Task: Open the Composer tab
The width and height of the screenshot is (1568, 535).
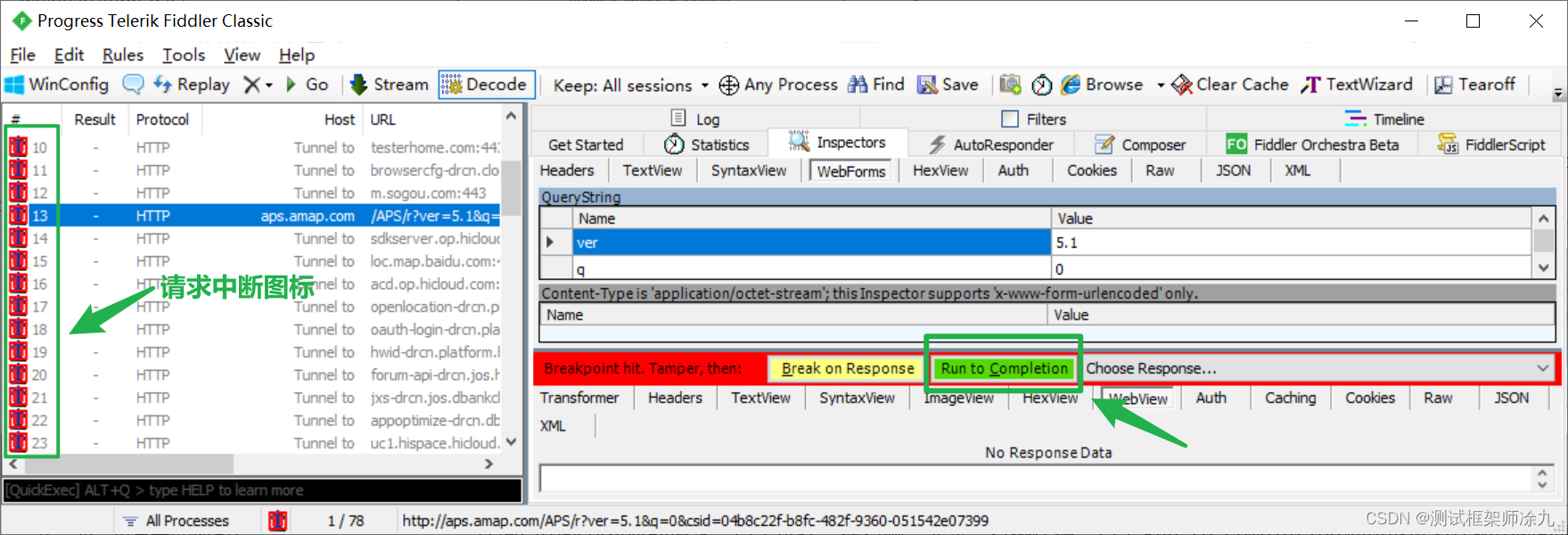Action: (x=1141, y=144)
